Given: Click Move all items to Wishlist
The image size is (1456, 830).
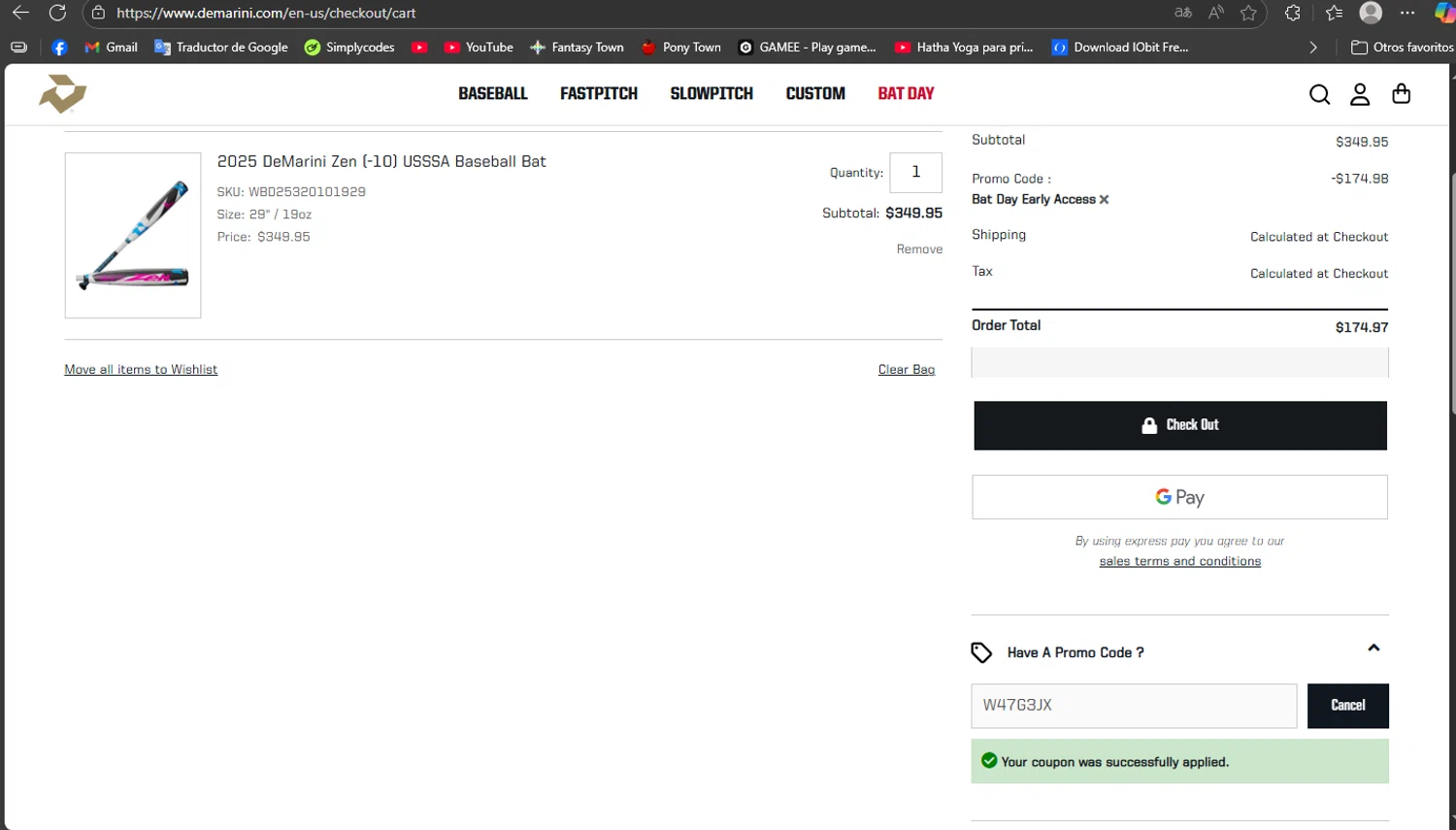Looking at the screenshot, I should click(x=141, y=370).
